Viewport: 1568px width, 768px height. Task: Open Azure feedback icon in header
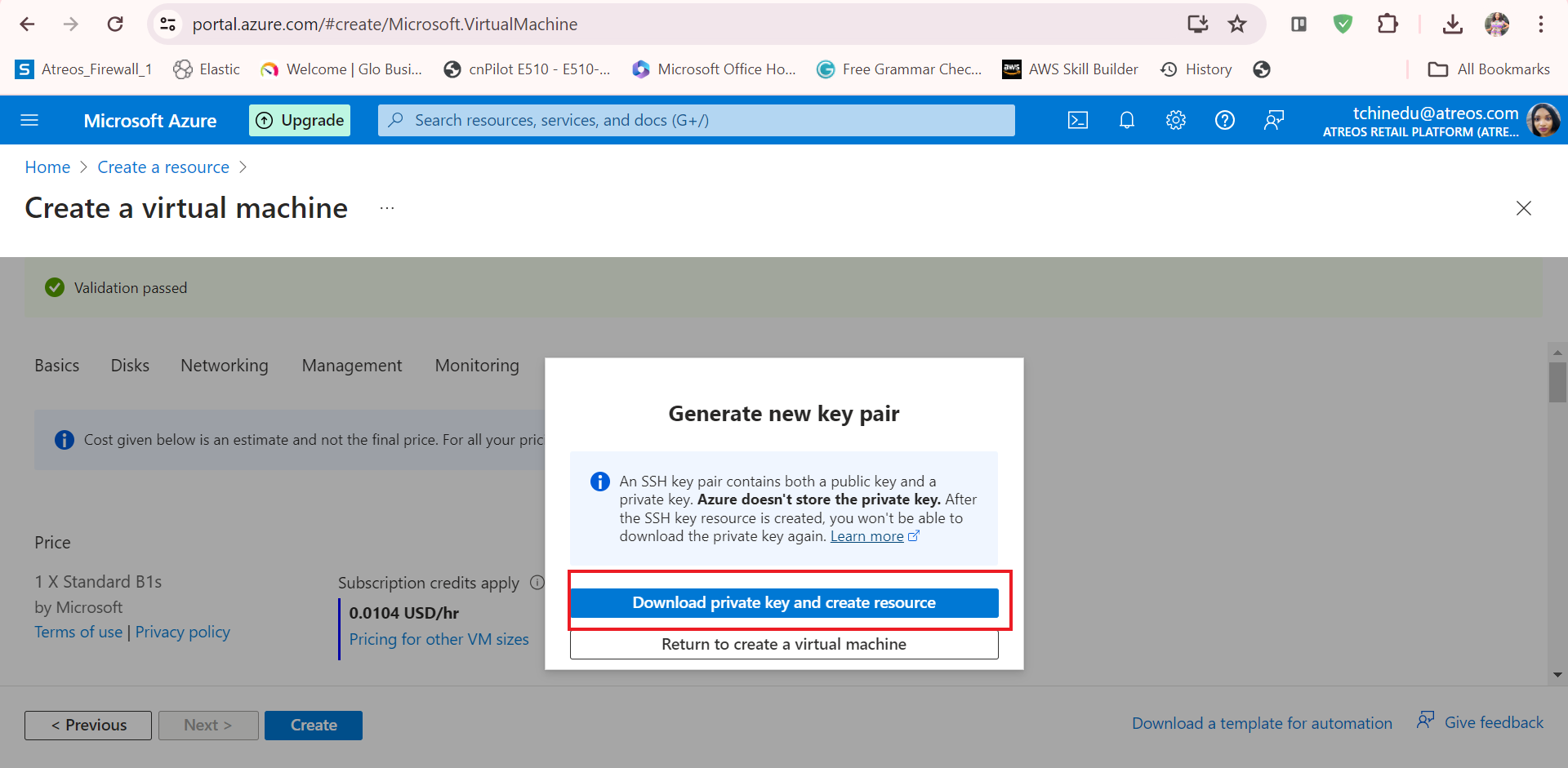1274,121
